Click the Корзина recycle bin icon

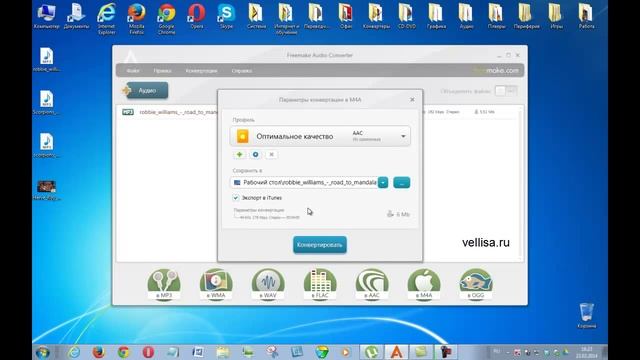tap(587, 316)
